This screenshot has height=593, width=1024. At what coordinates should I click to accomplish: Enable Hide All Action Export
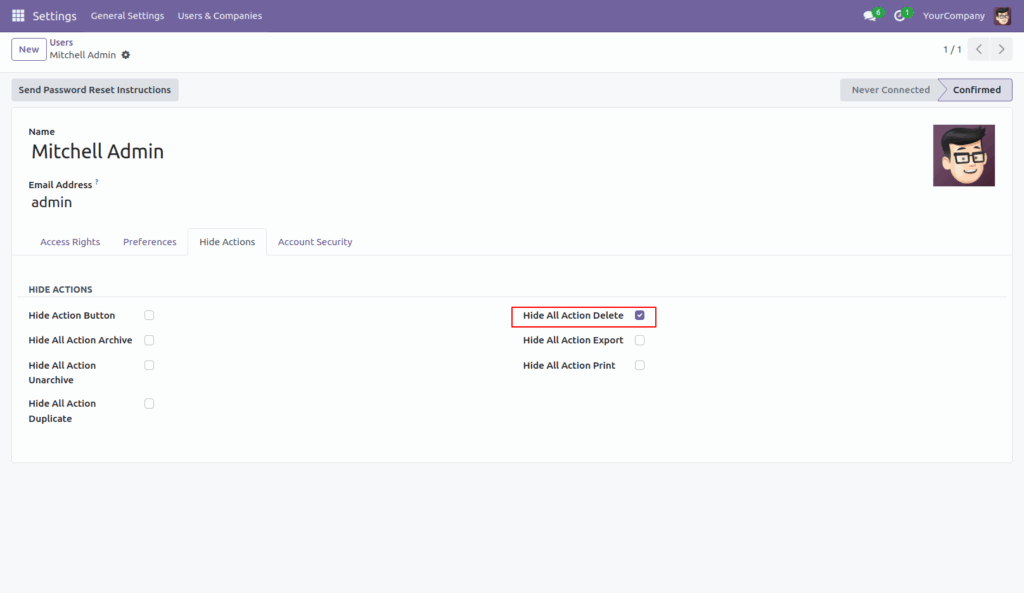click(639, 339)
